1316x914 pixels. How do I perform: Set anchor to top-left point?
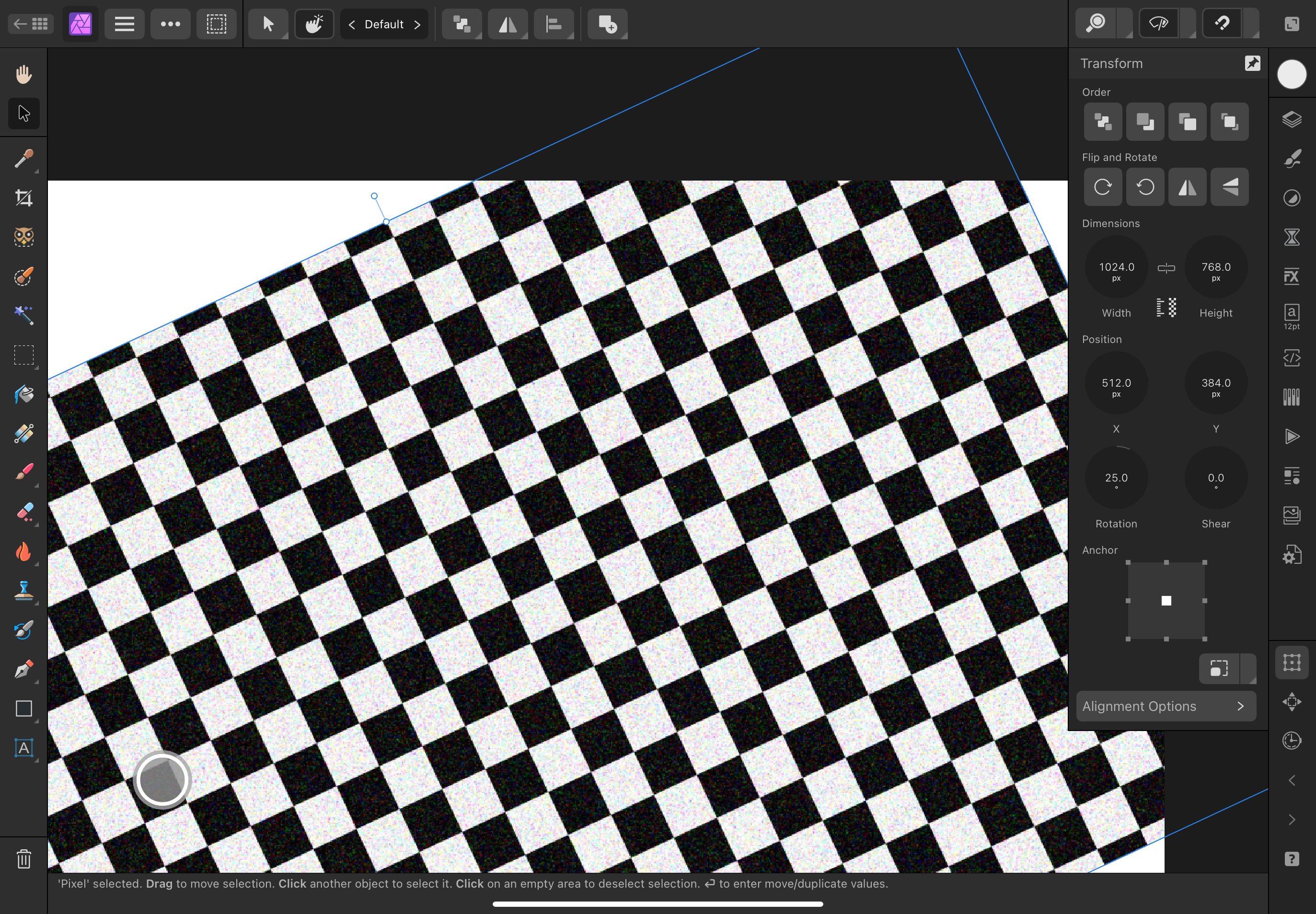[x=1128, y=562]
